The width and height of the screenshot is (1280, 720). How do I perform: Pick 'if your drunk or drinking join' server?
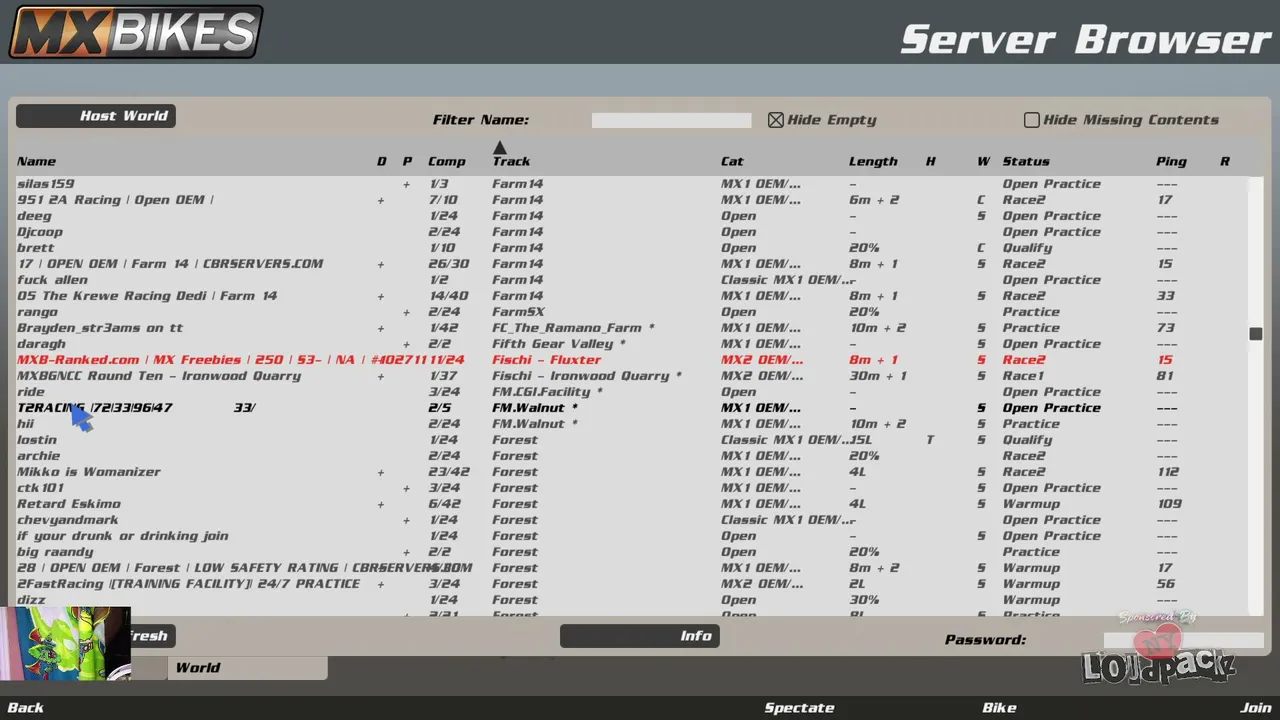coord(633,536)
